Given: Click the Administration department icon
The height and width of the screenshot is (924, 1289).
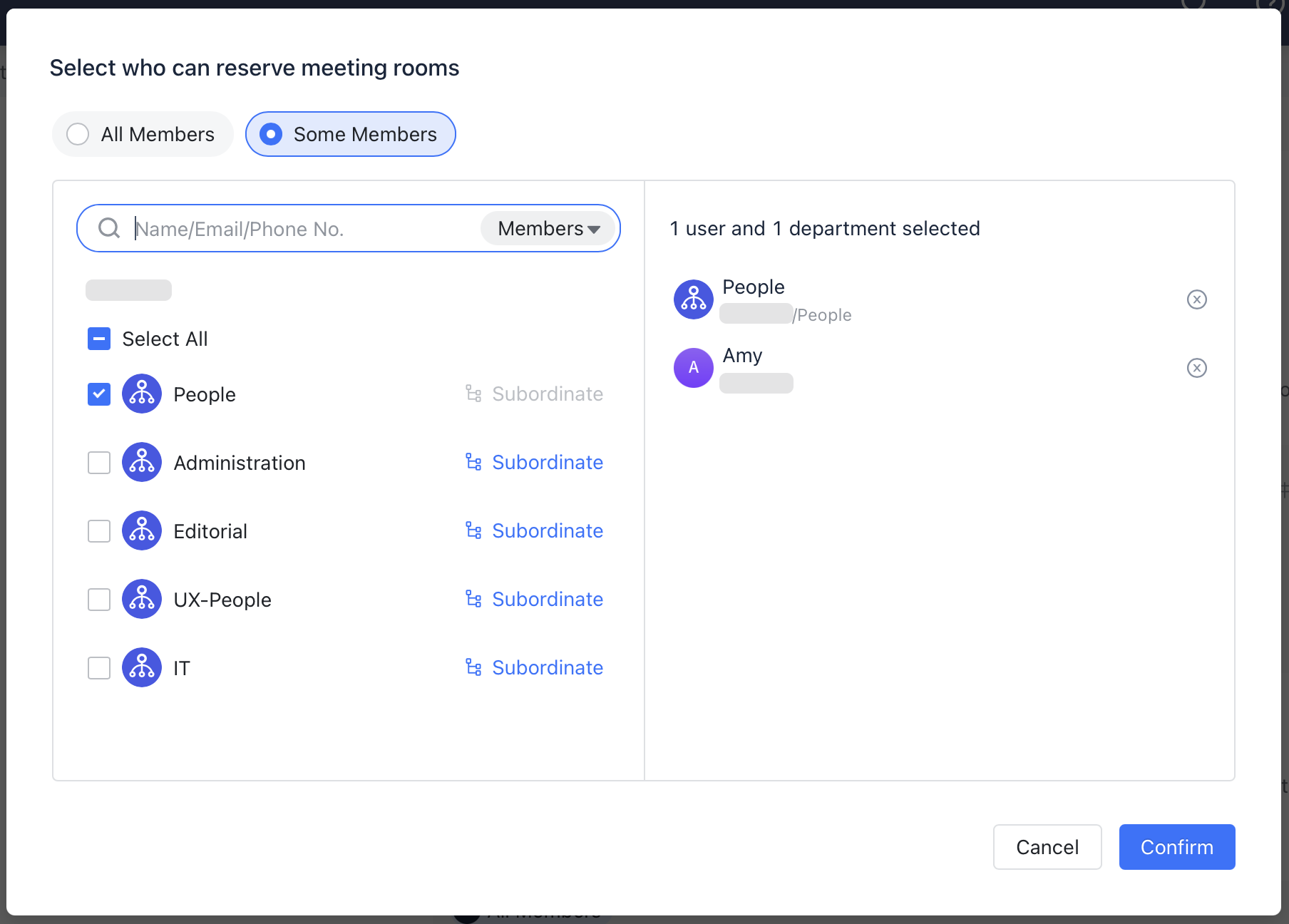Looking at the screenshot, I should tap(142, 462).
